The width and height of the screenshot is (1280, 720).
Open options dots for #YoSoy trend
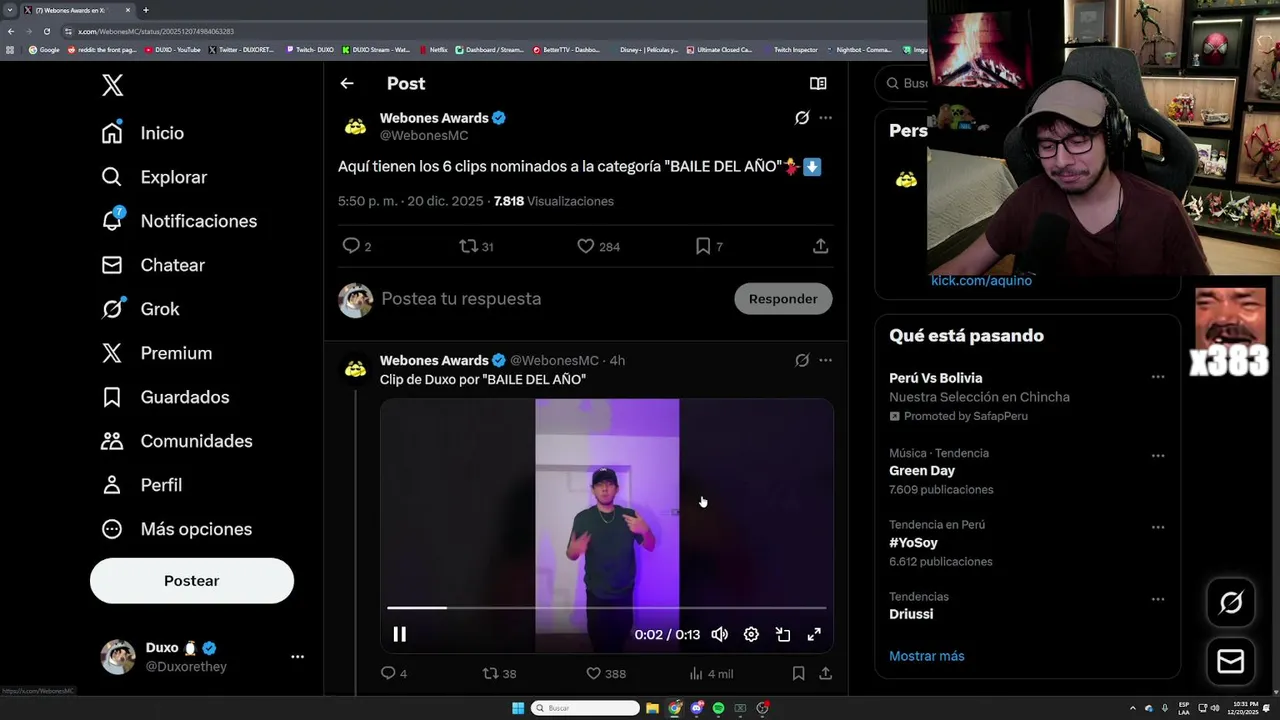point(1158,527)
